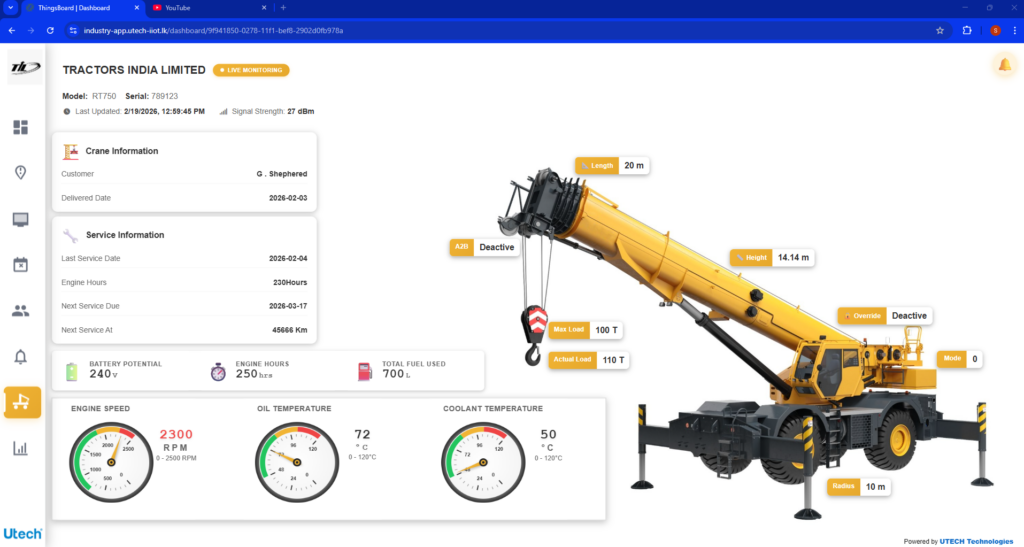Viewport: 1024px width, 547px height.
Task: Click the Mode 0 label
Action: coord(960,359)
